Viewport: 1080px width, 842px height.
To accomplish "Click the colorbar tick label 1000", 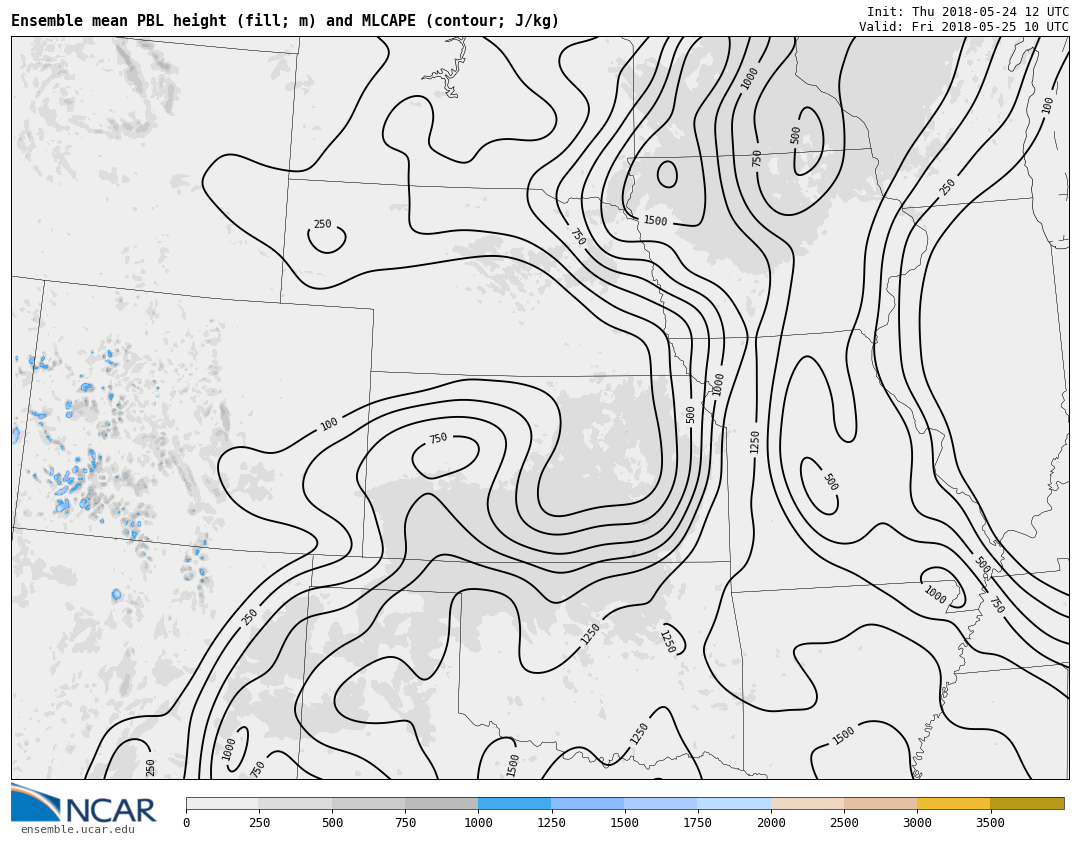I will point(478,823).
